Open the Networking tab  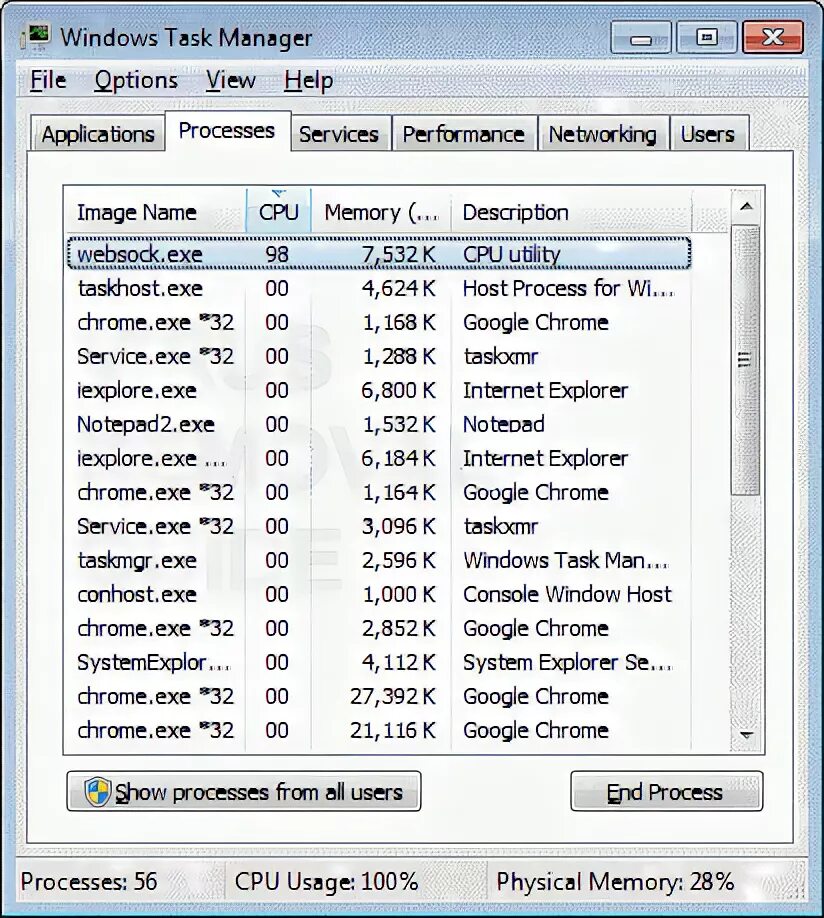603,134
